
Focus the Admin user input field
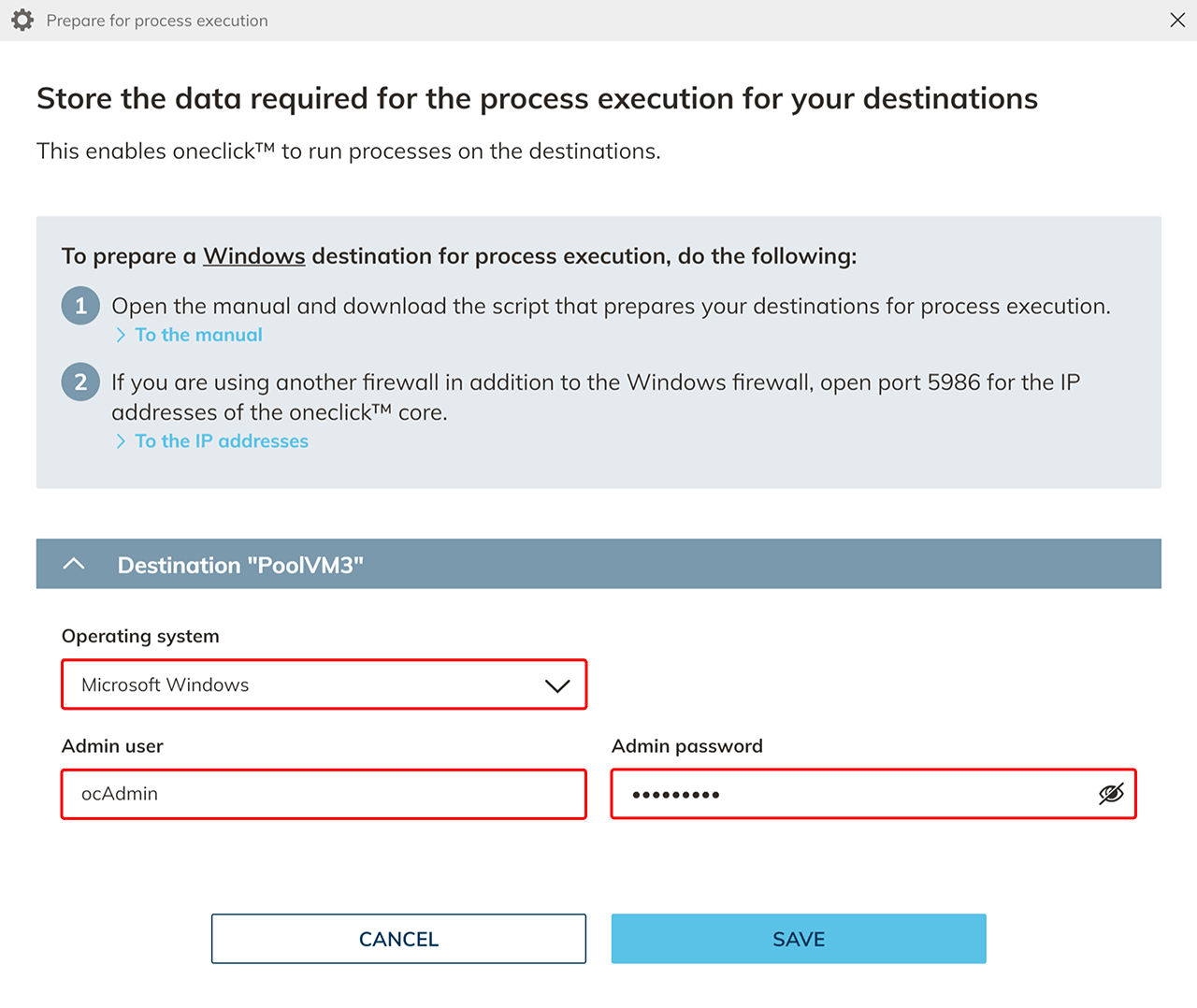point(324,794)
